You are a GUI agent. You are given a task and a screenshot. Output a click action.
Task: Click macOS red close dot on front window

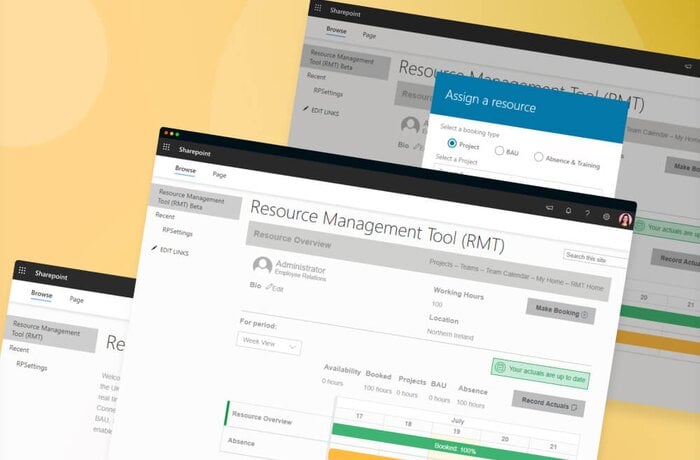[166, 132]
